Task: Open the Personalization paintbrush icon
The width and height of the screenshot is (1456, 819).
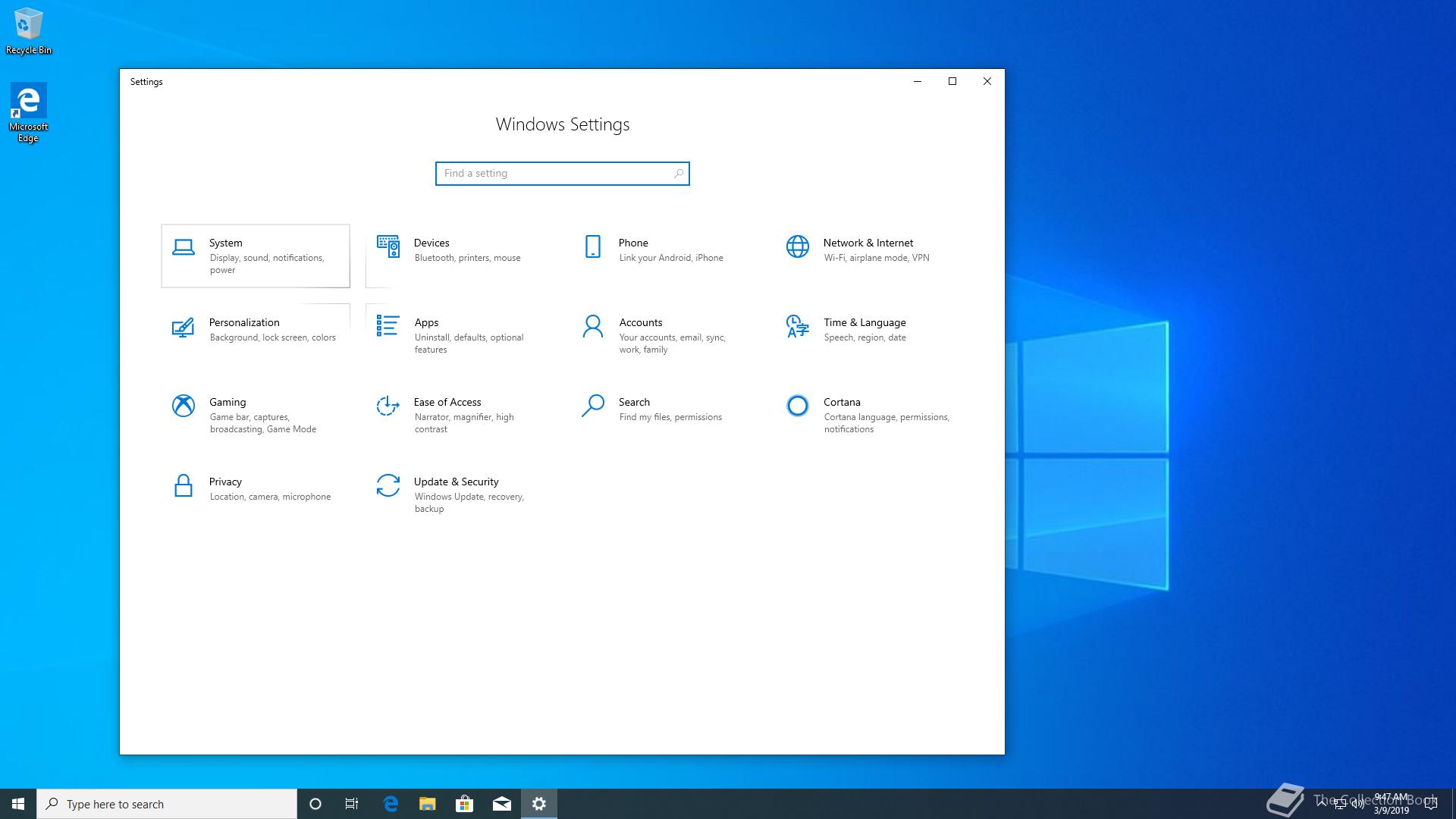Action: (183, 327)
